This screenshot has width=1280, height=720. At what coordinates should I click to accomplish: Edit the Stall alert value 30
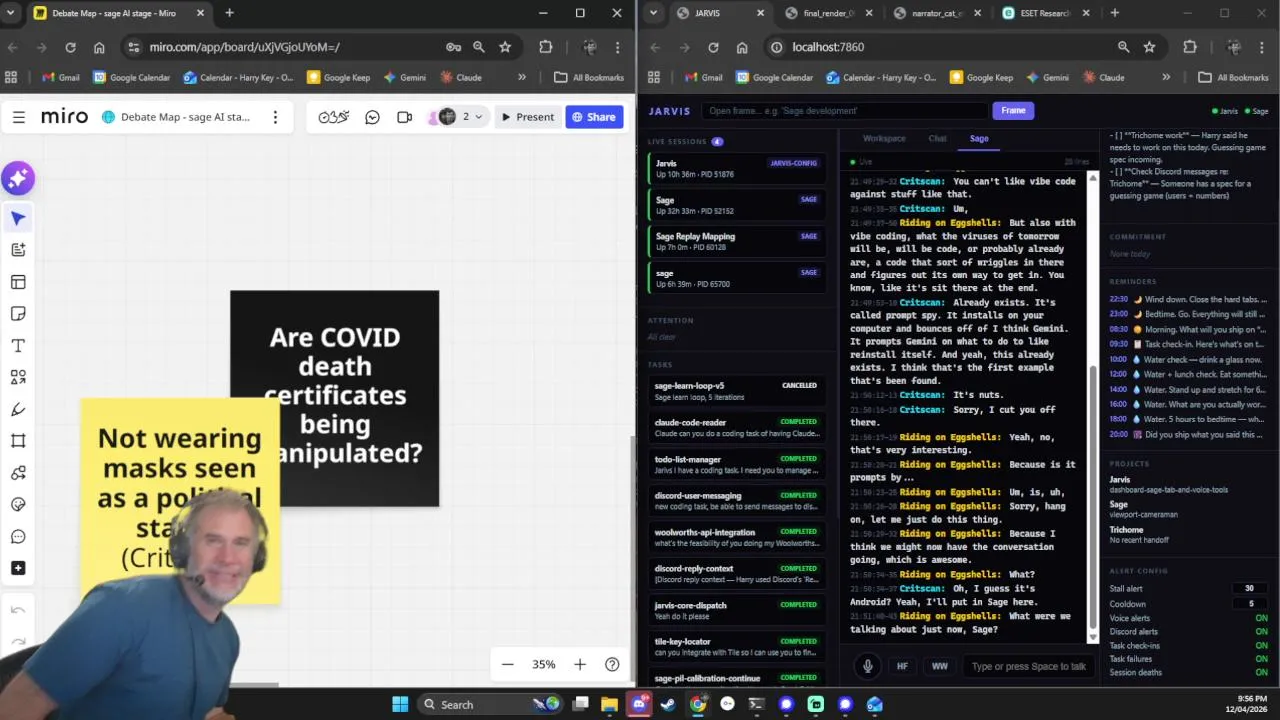click(x=1250, y=589)
